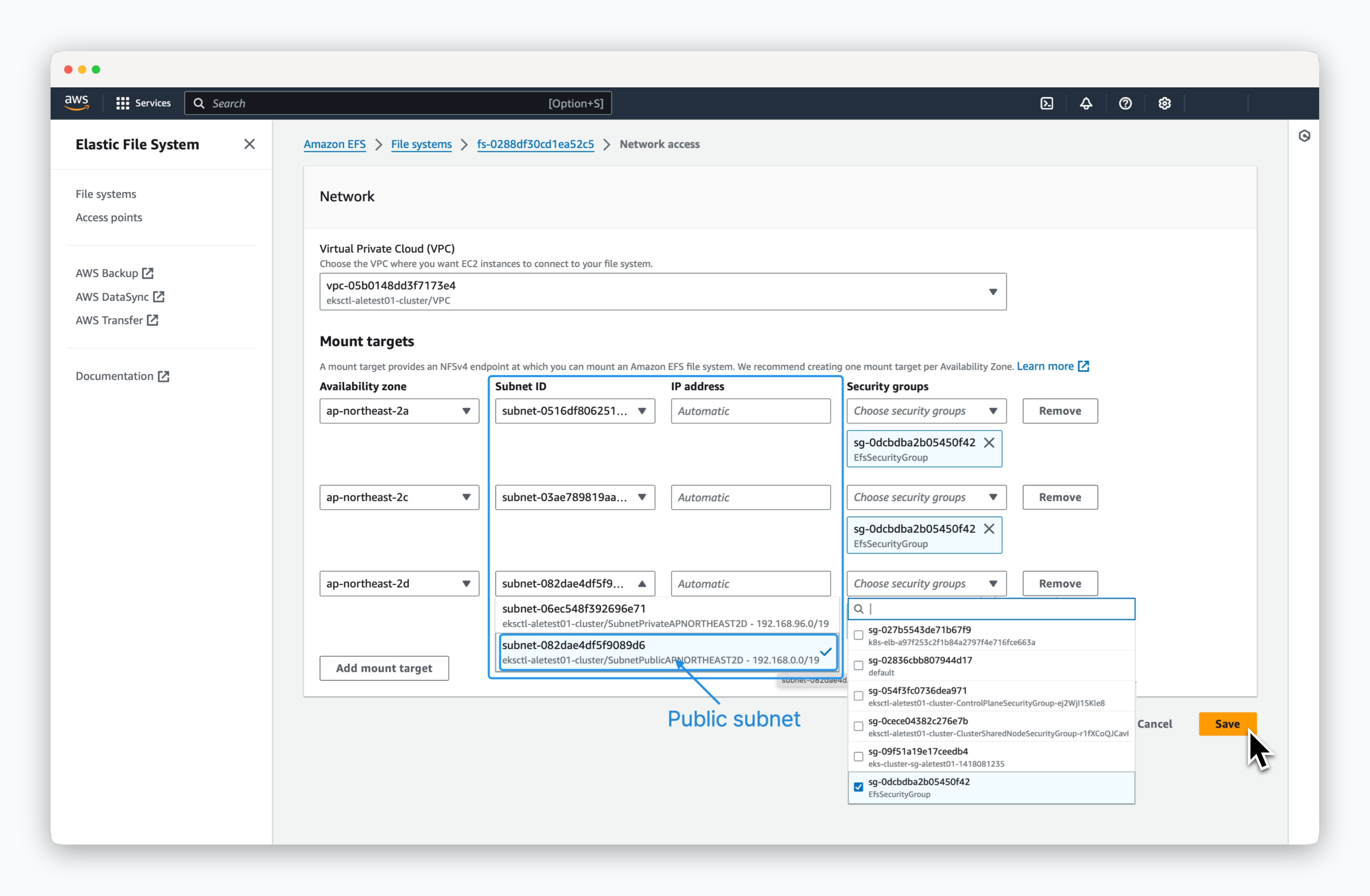Click the Learn more external link icon

point(1083,366)
